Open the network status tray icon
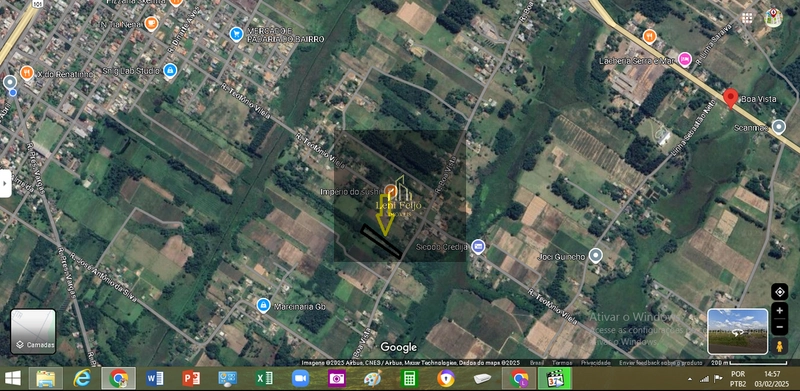The width and height of the screenshot is (800, 391). point(704,379)
